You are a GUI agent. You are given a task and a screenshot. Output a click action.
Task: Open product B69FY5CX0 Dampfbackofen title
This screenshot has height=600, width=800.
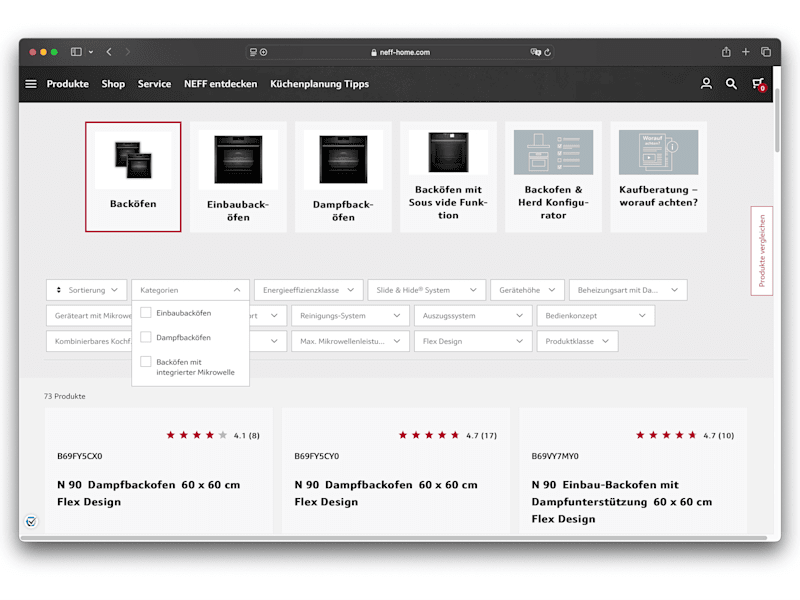148,493
